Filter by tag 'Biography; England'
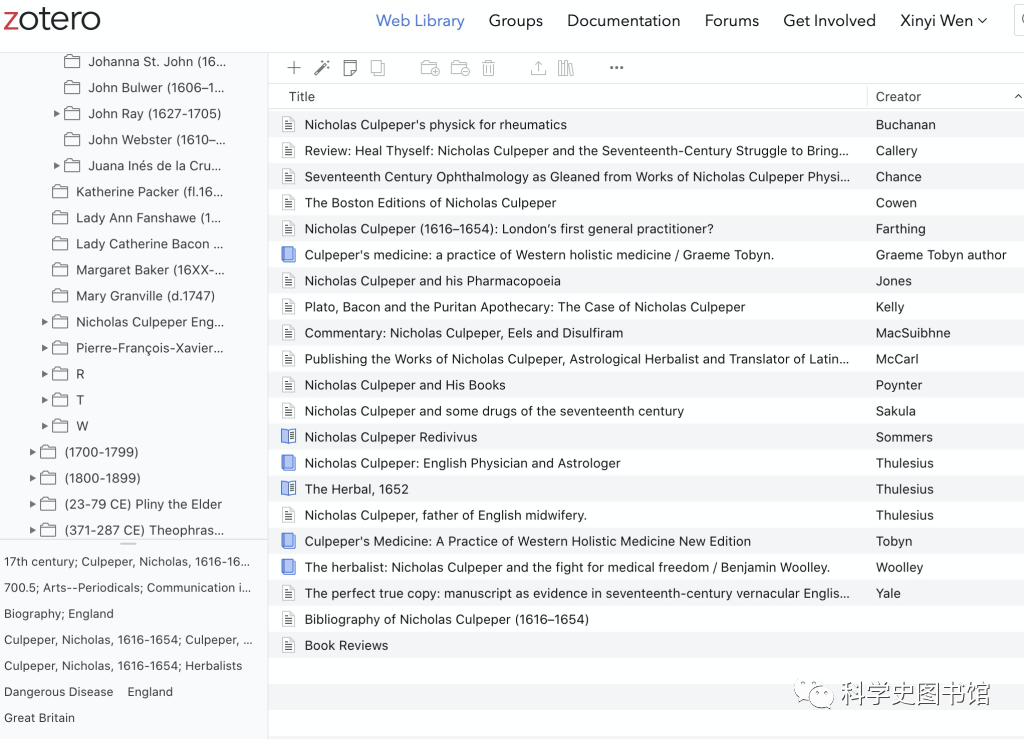The image size is (1024, 739). tap(59, 614)
